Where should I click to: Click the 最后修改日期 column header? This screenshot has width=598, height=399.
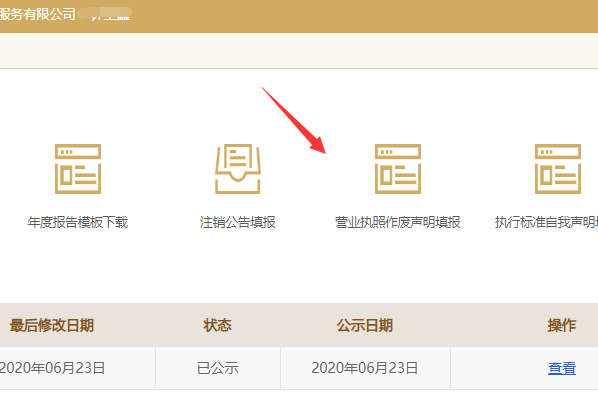point(52,325)
